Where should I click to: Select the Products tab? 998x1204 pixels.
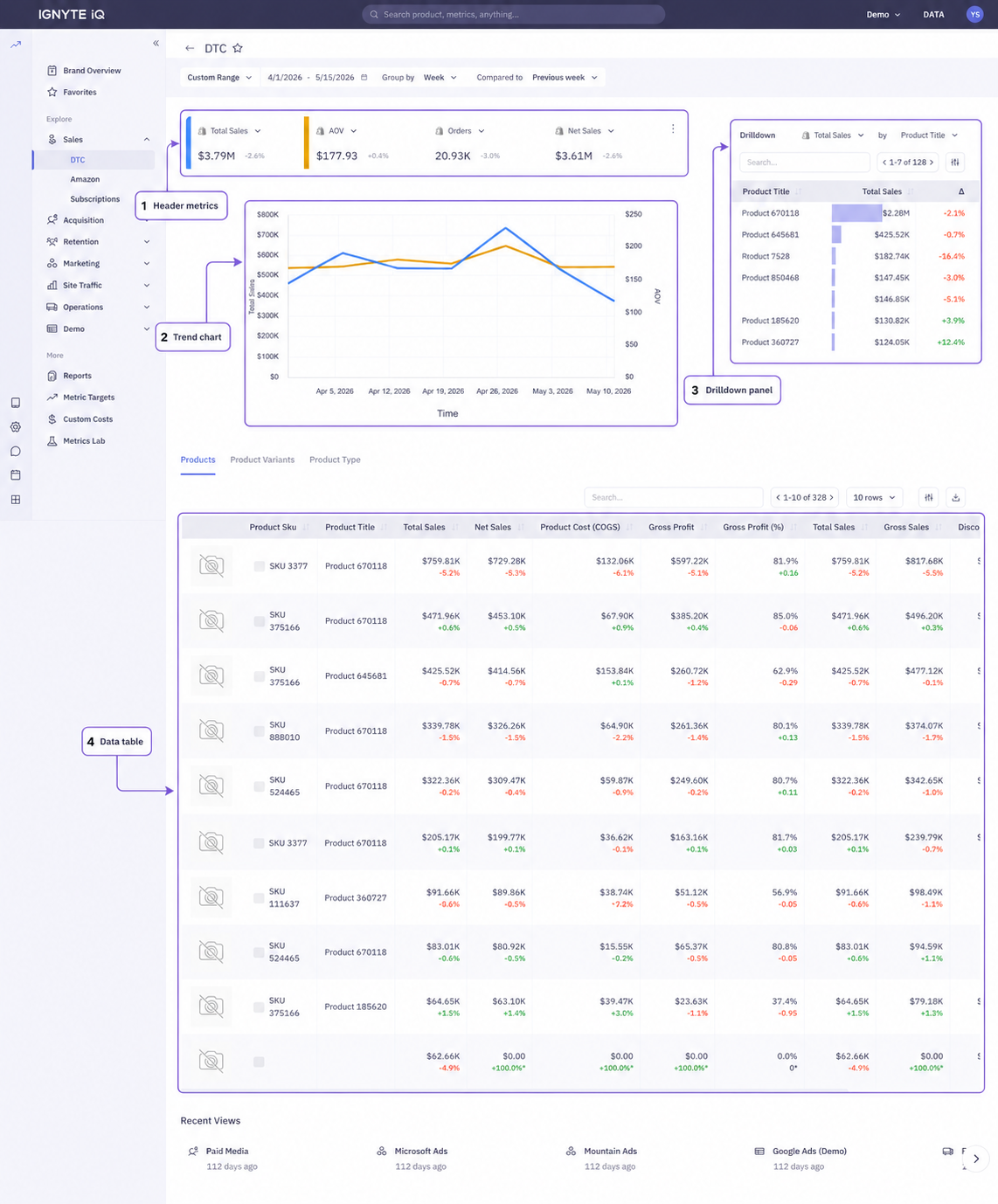198,460
